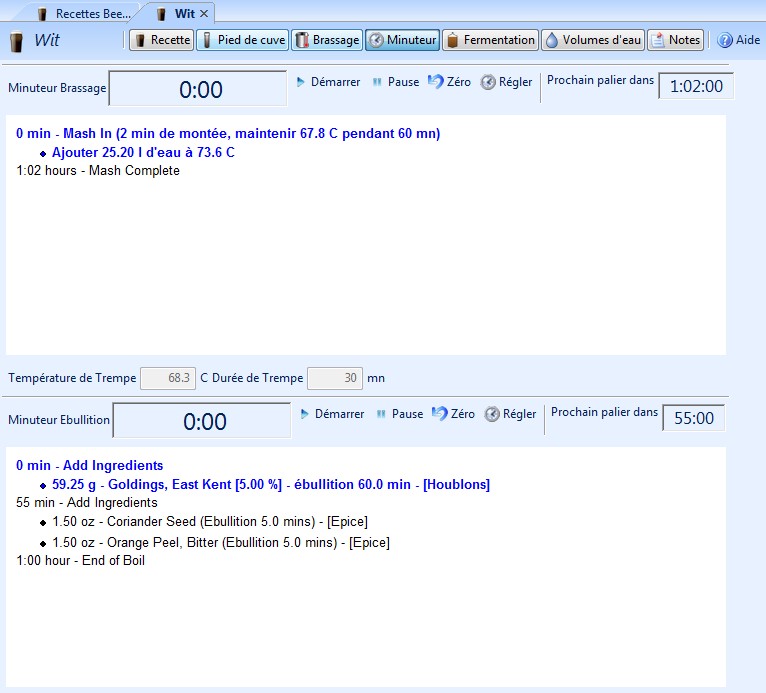Image resolution: width=766 pixels, height=693 pixels.
Task: Open the Fermentation view
Action: (x=490, y=40)
